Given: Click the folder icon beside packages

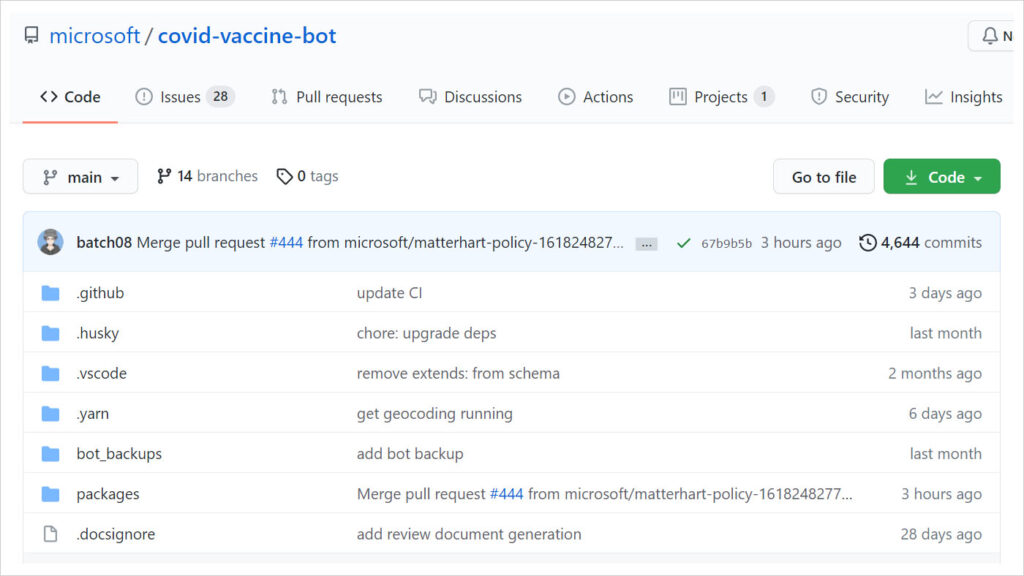Looking at the screenshot, I should click(51, 493).
